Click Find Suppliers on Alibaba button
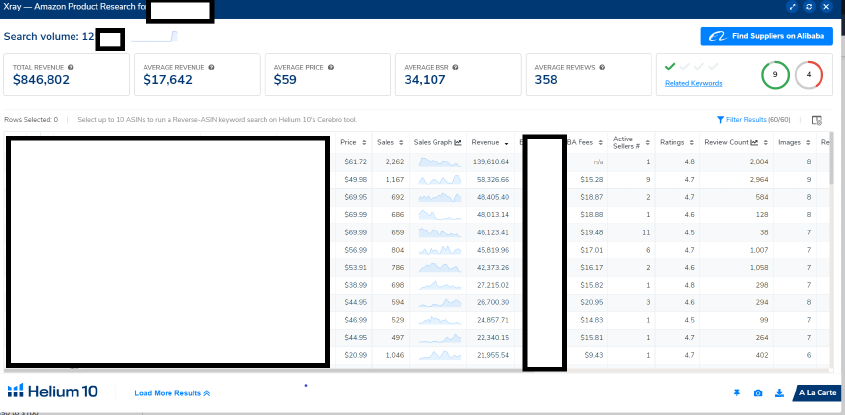Image resolution: width=845 pixels, height=415 pixels. tap(766, 36)
